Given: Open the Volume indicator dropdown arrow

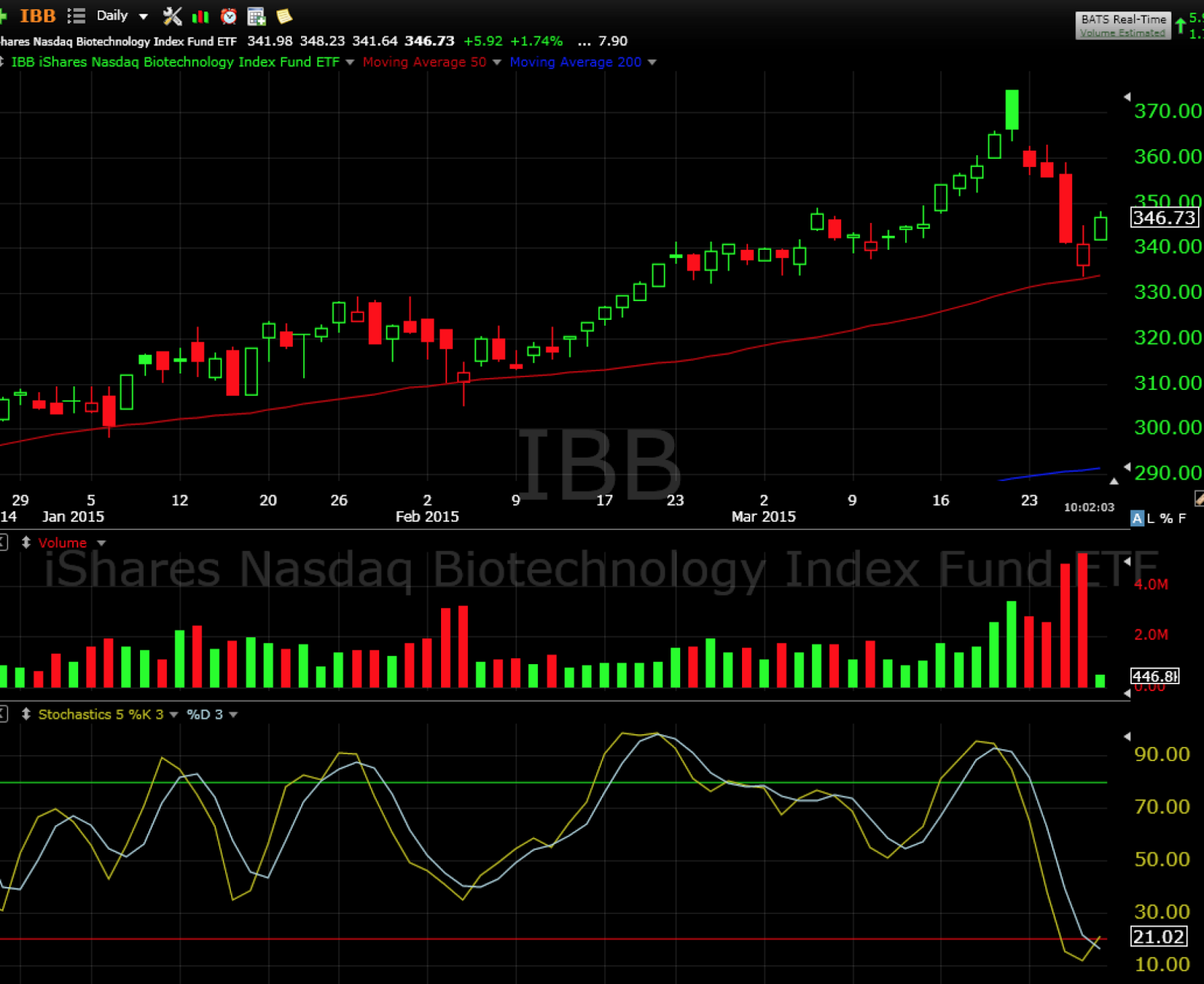Looking at the screenshot, I should 102,544.
